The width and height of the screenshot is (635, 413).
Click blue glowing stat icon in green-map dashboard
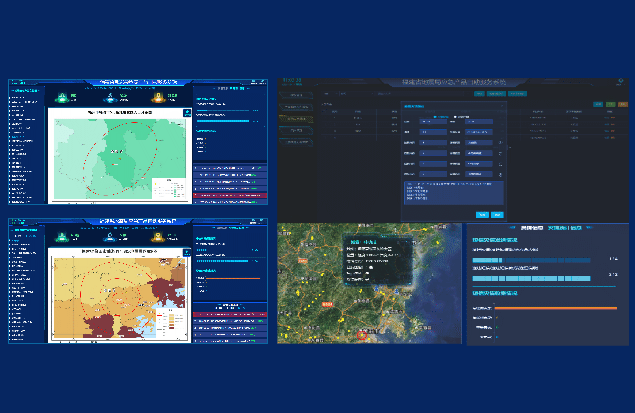coord(110,98)
